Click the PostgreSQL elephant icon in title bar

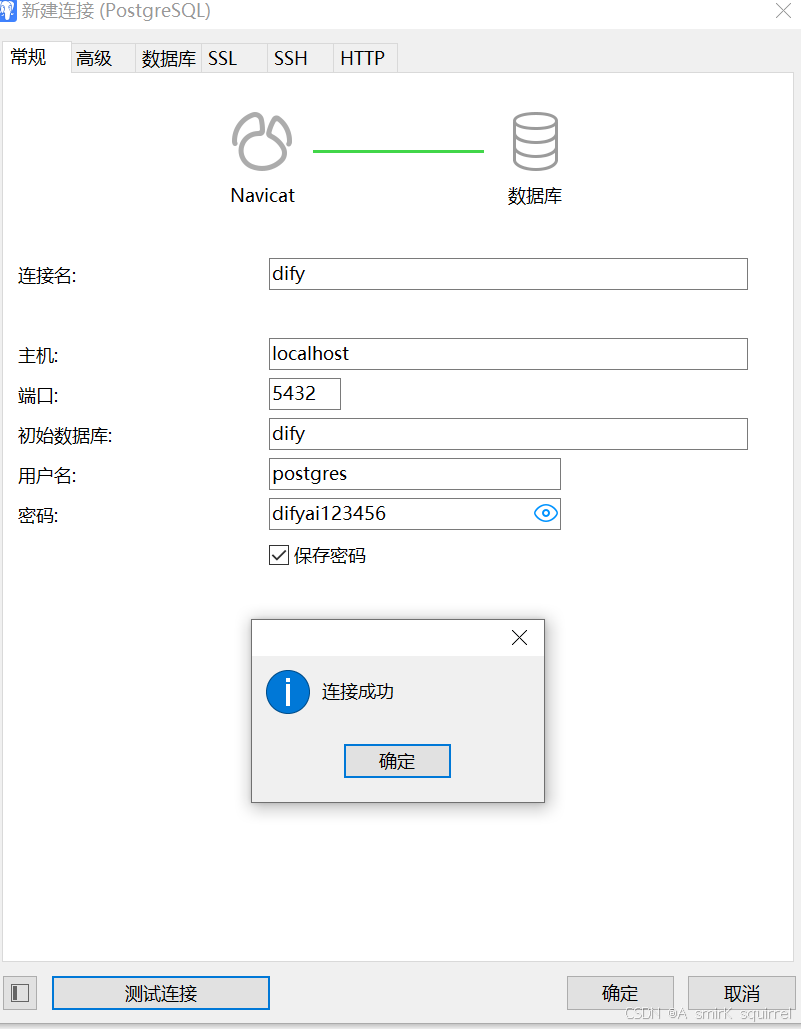click(x=8, y=10)
